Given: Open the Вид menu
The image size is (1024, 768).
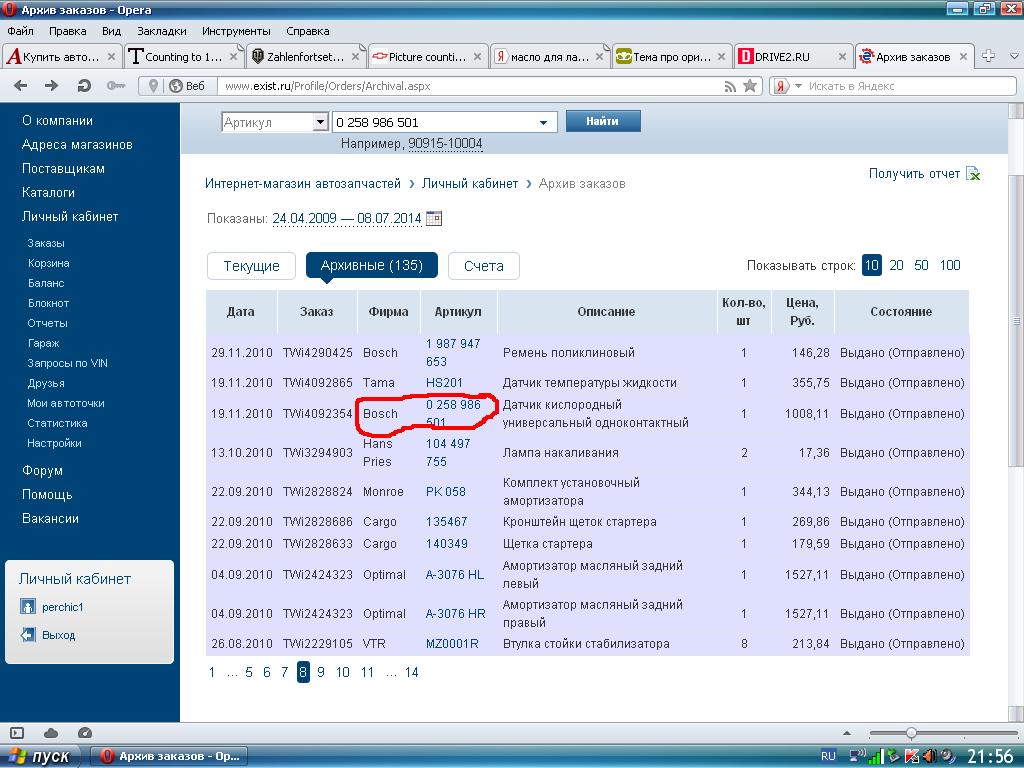Looking at the screenshot, I should tap(111, 31).
